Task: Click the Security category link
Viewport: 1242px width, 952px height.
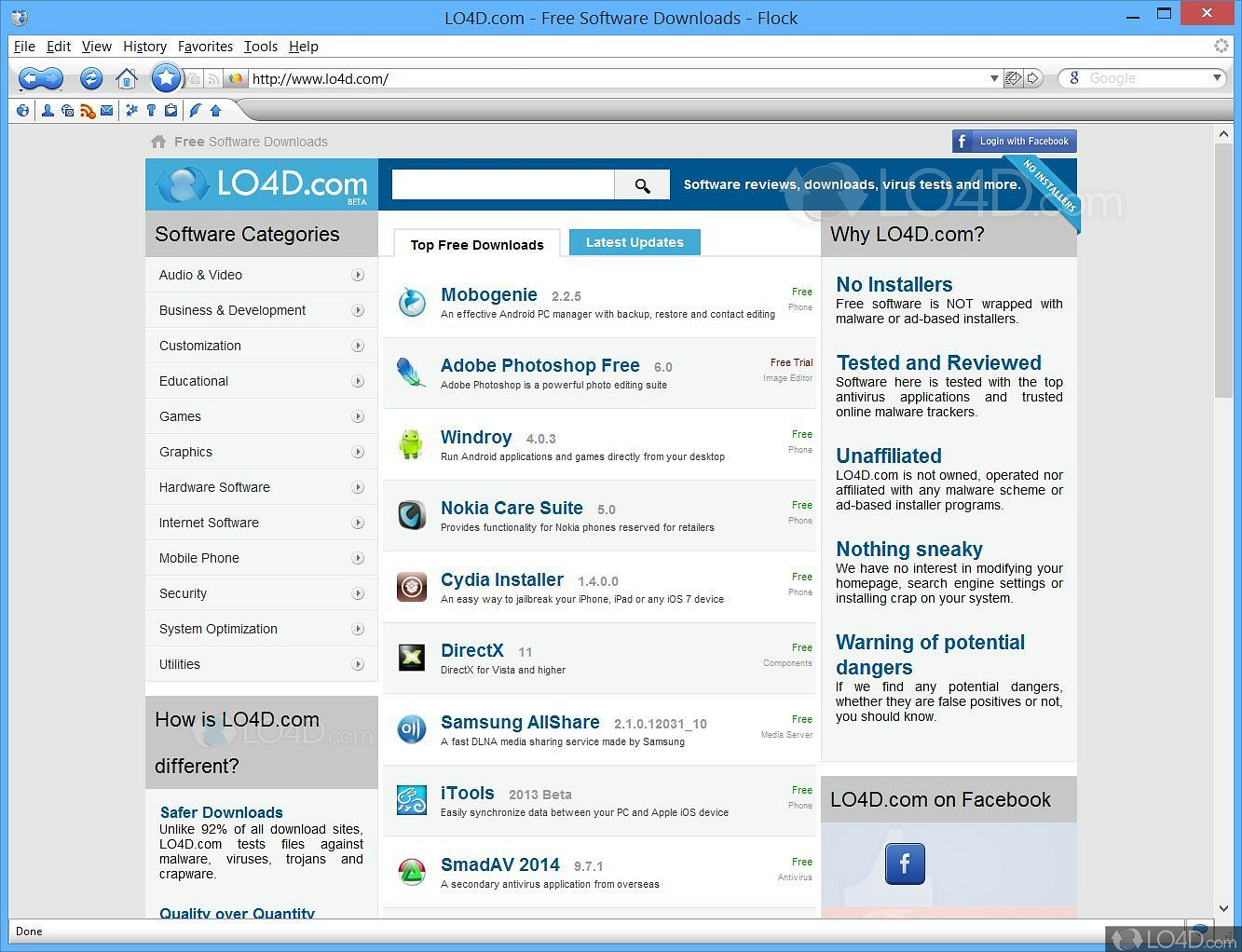Action: pos(183,593)
